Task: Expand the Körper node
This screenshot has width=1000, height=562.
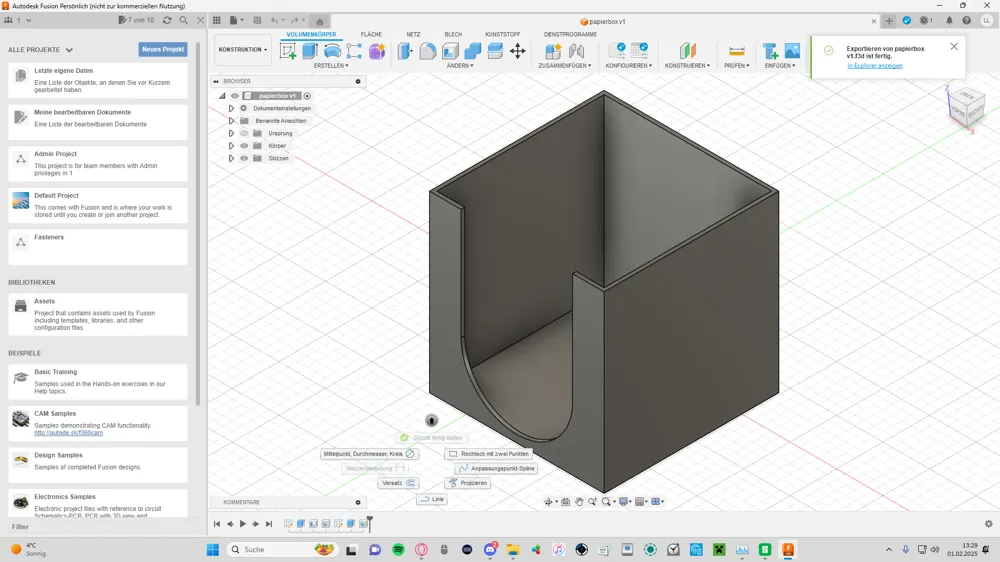Action: tap(232, 145)
